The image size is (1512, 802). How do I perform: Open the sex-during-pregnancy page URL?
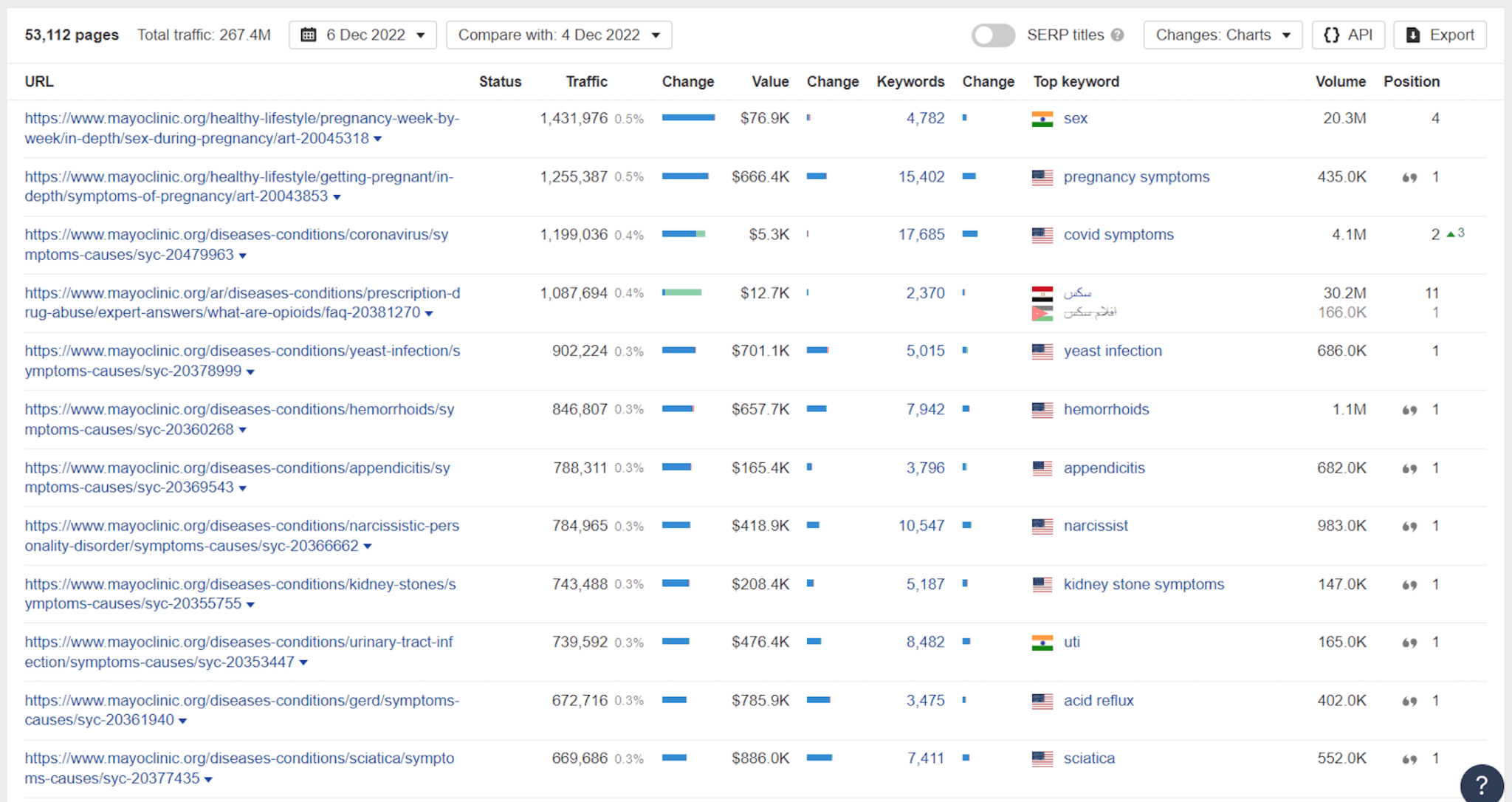pos(241,128)
